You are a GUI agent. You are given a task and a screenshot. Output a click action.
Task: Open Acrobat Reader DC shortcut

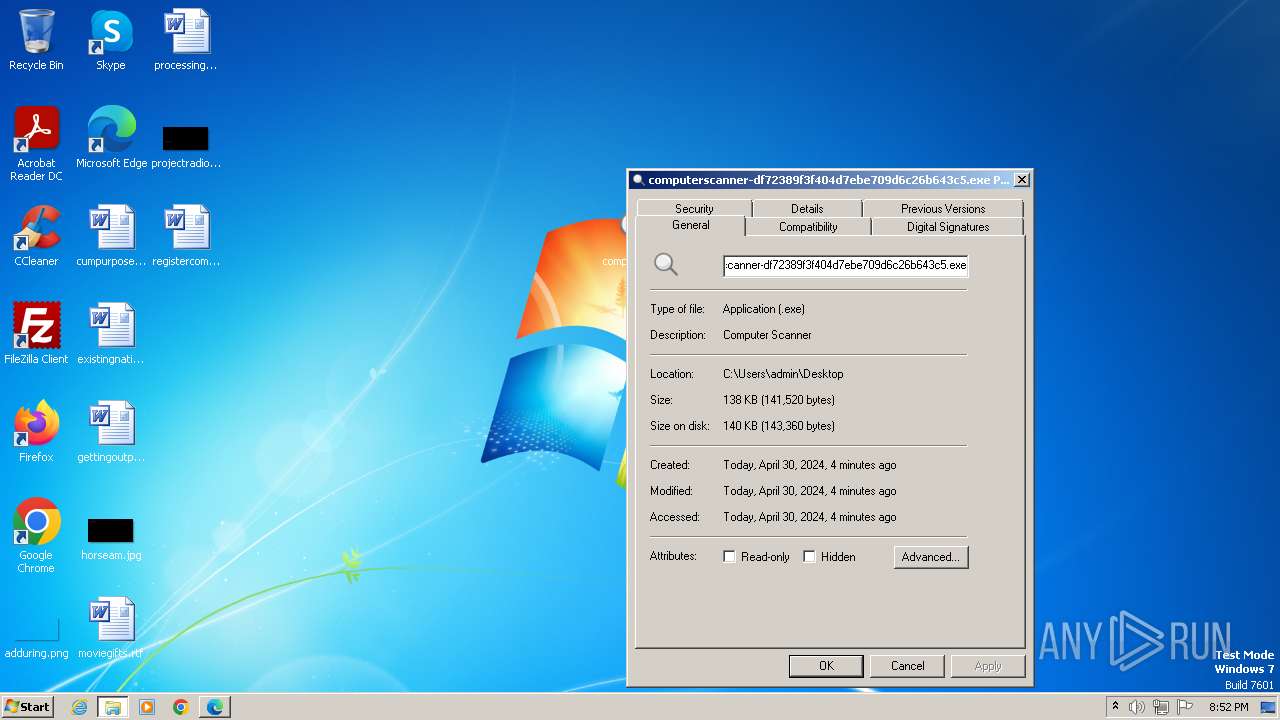[x=36, y=144]
